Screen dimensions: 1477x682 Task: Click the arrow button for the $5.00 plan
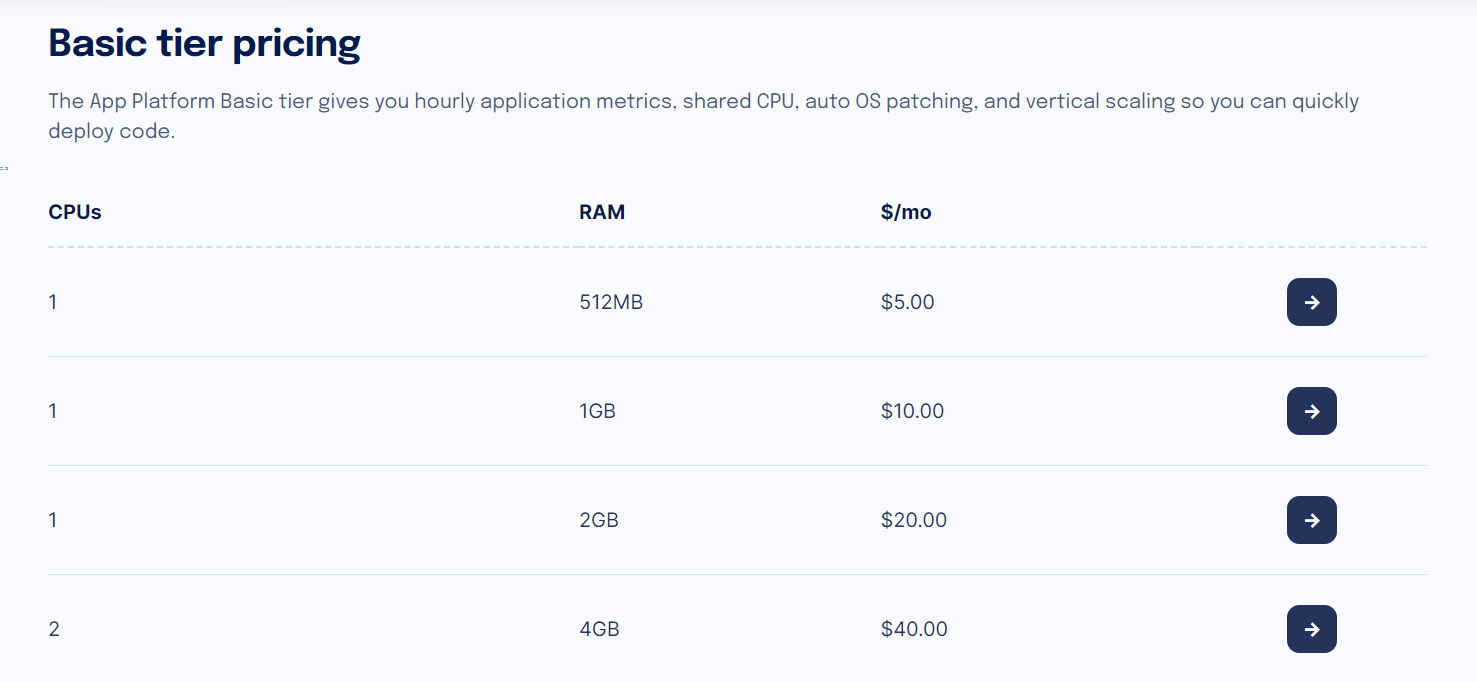[x=1311, y=302]
